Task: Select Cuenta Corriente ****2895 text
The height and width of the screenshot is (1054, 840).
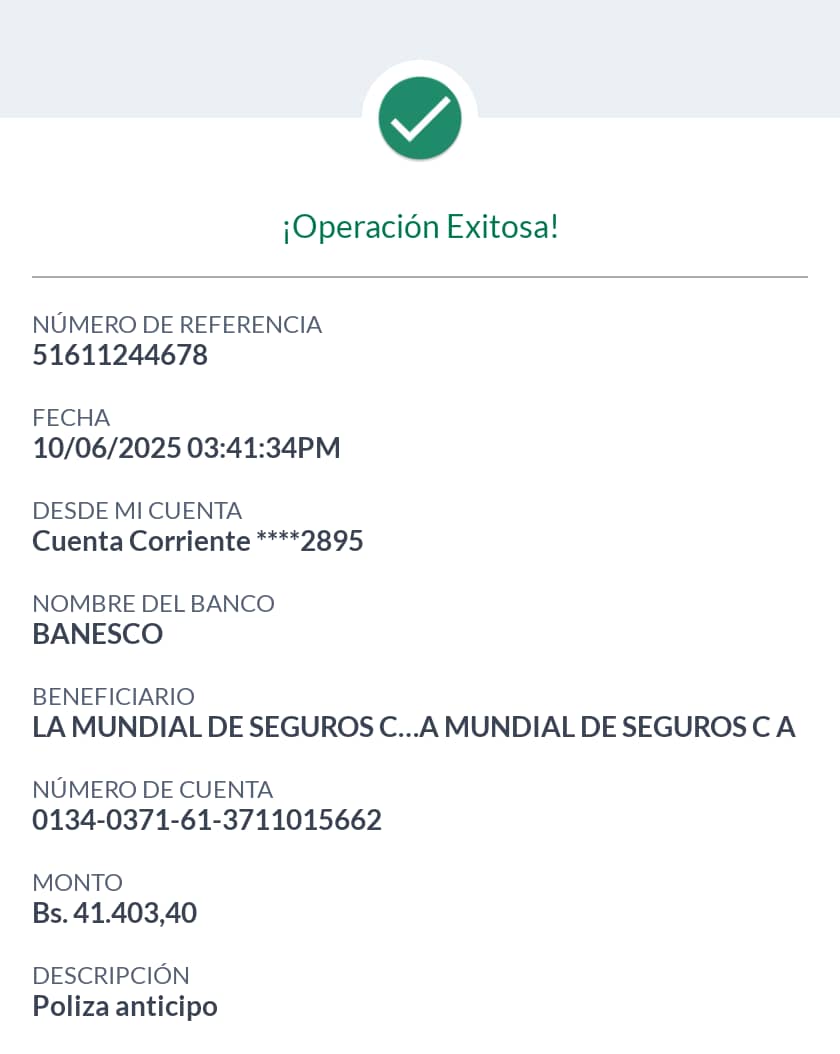Action: click(198, 541)
